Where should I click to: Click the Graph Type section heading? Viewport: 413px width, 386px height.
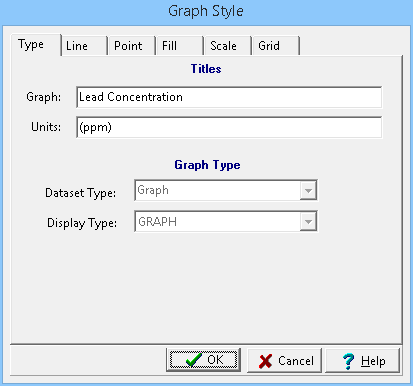tap(207, 165)
